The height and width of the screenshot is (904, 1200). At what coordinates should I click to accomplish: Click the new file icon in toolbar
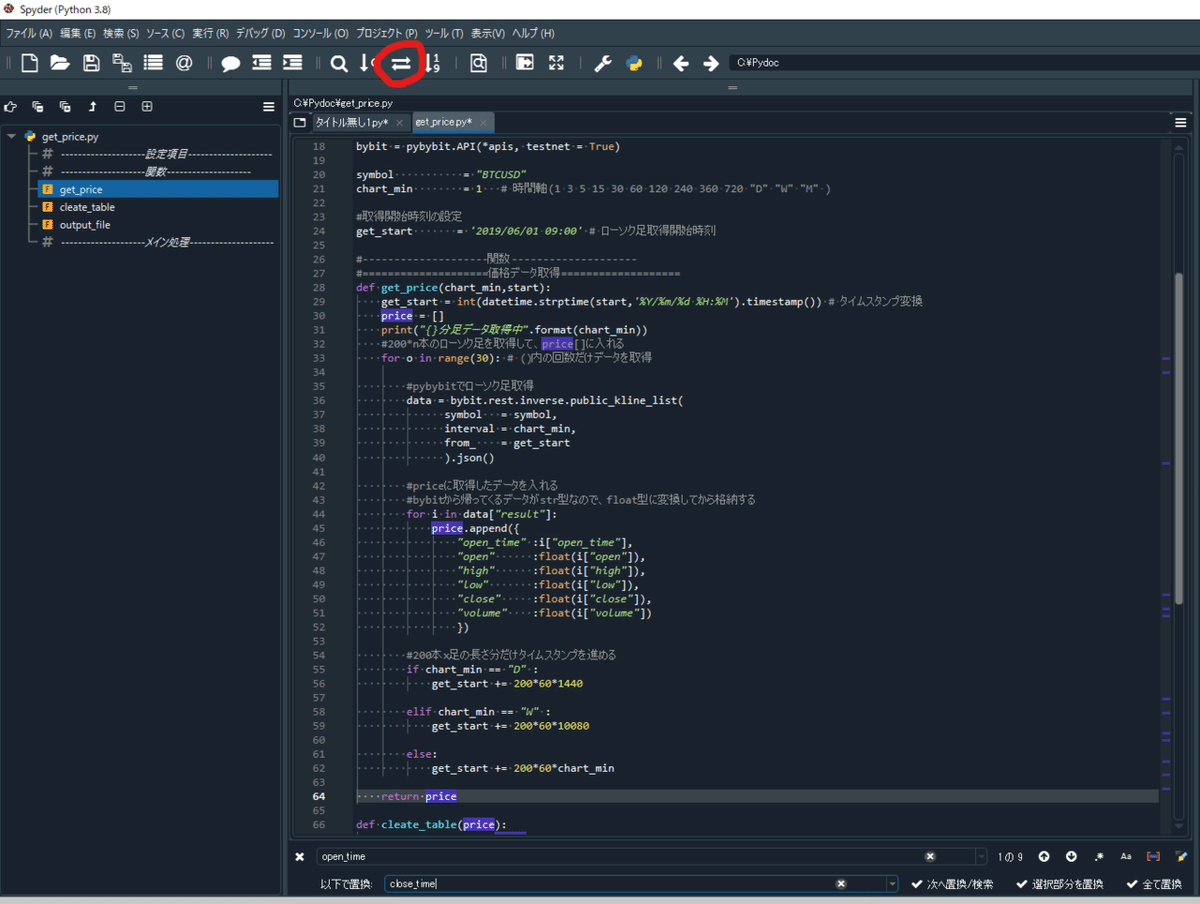click(30, 64)
